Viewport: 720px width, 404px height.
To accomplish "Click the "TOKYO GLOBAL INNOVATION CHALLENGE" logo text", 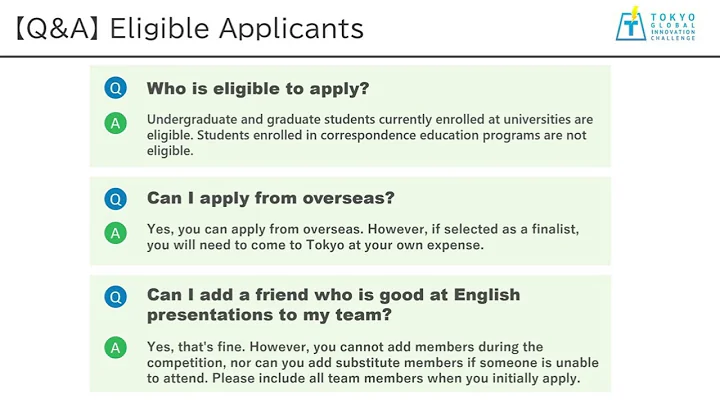I will pos(672,26).
